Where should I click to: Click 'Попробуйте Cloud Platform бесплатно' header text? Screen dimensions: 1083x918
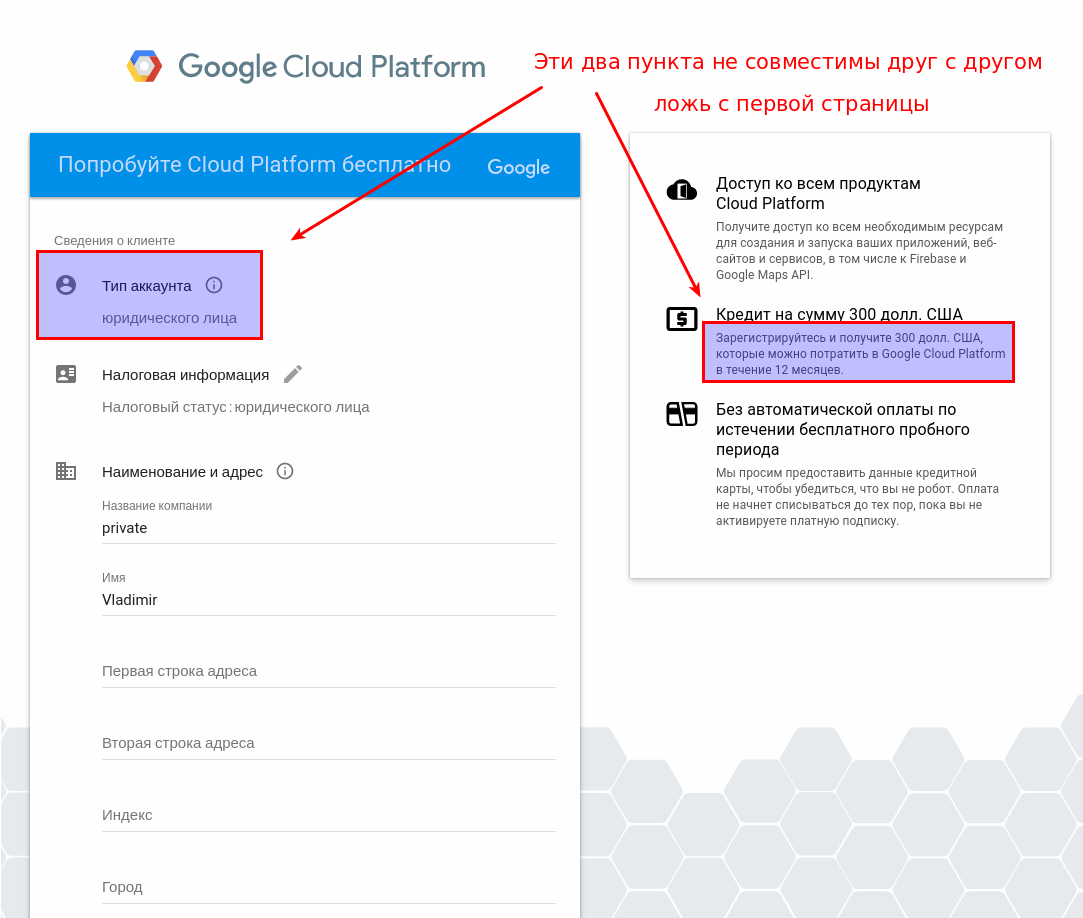[254, 164]
